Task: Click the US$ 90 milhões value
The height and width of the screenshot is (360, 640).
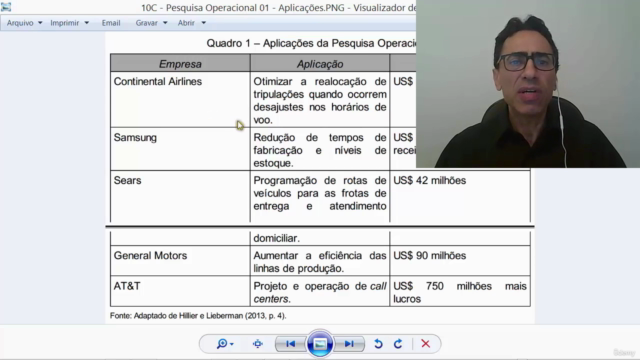Action: tap(429, 256)
